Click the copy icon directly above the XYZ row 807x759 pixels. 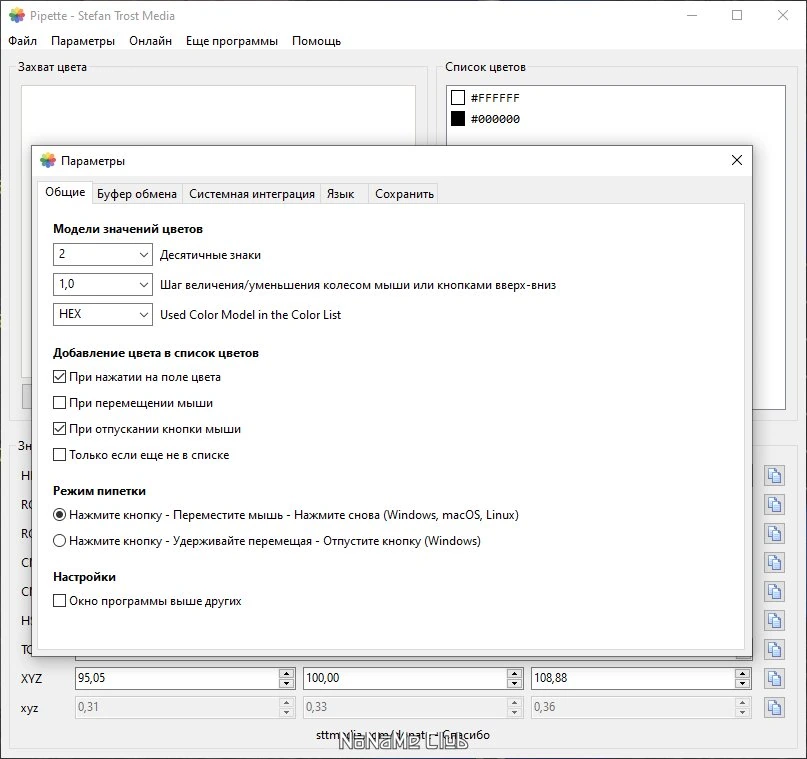[x=774, y=649]
